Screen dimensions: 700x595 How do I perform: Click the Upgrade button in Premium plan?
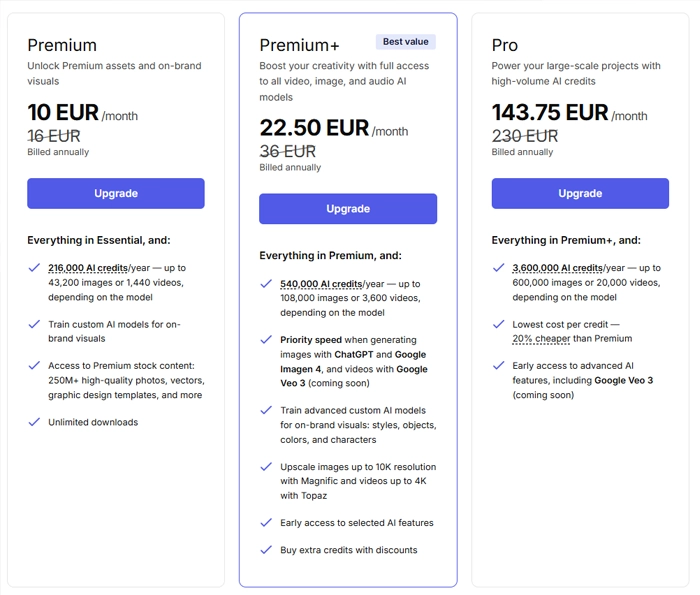pos(116,193)
